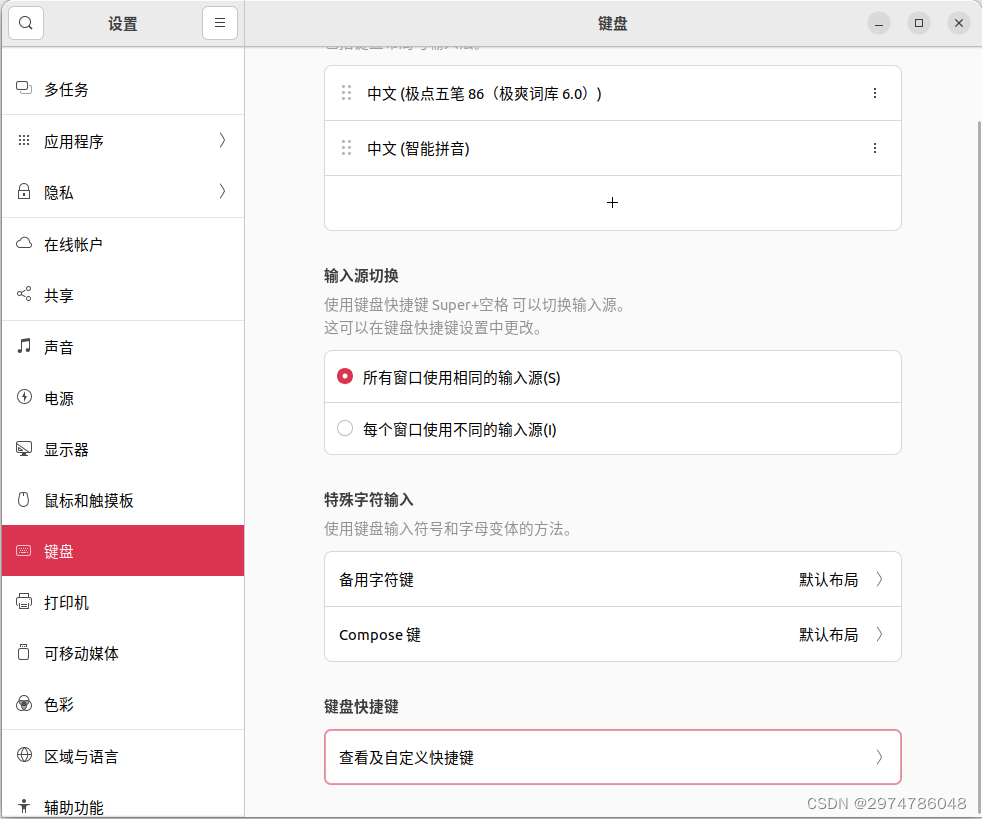Click the 中文 (智能拼音) input source label
Image resolution: width=982 pixels, height=819 pixels.
point(418,148)
